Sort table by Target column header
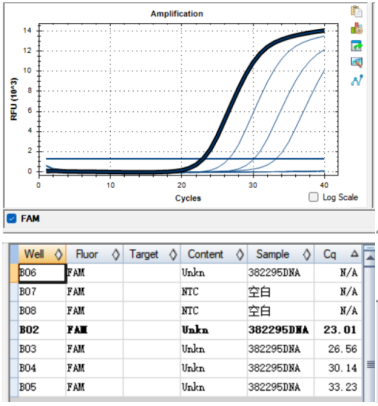 pos(152,254)
